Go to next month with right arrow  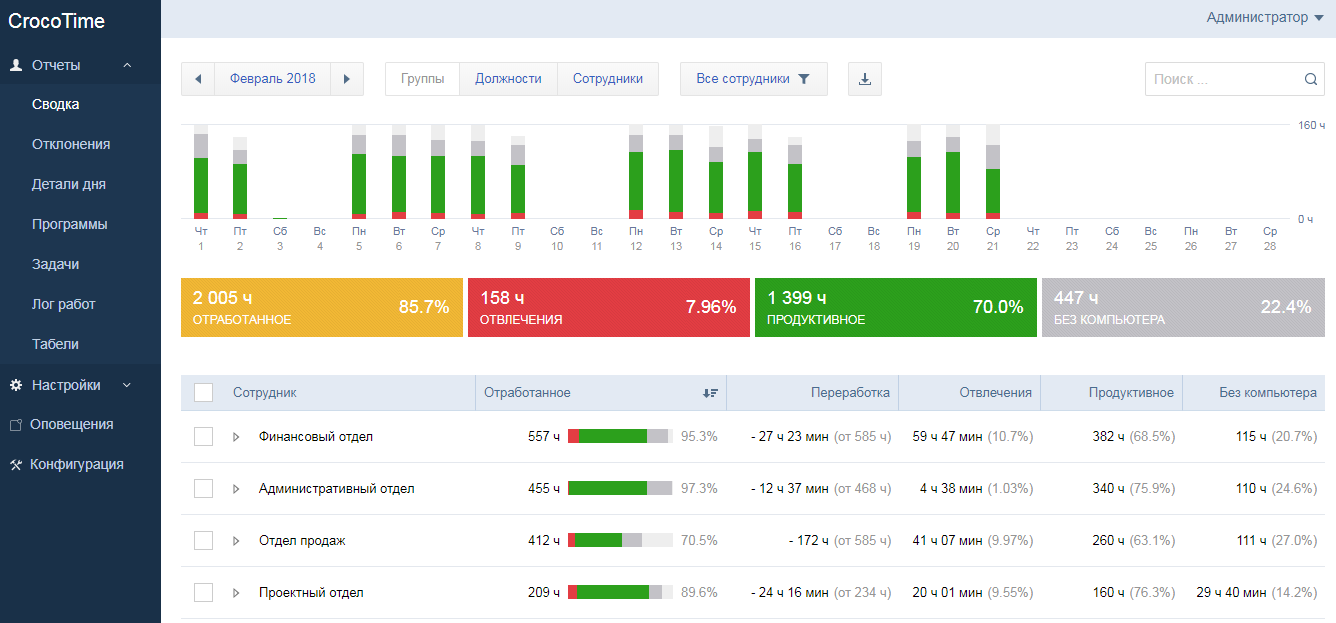(x=347, y=79)
